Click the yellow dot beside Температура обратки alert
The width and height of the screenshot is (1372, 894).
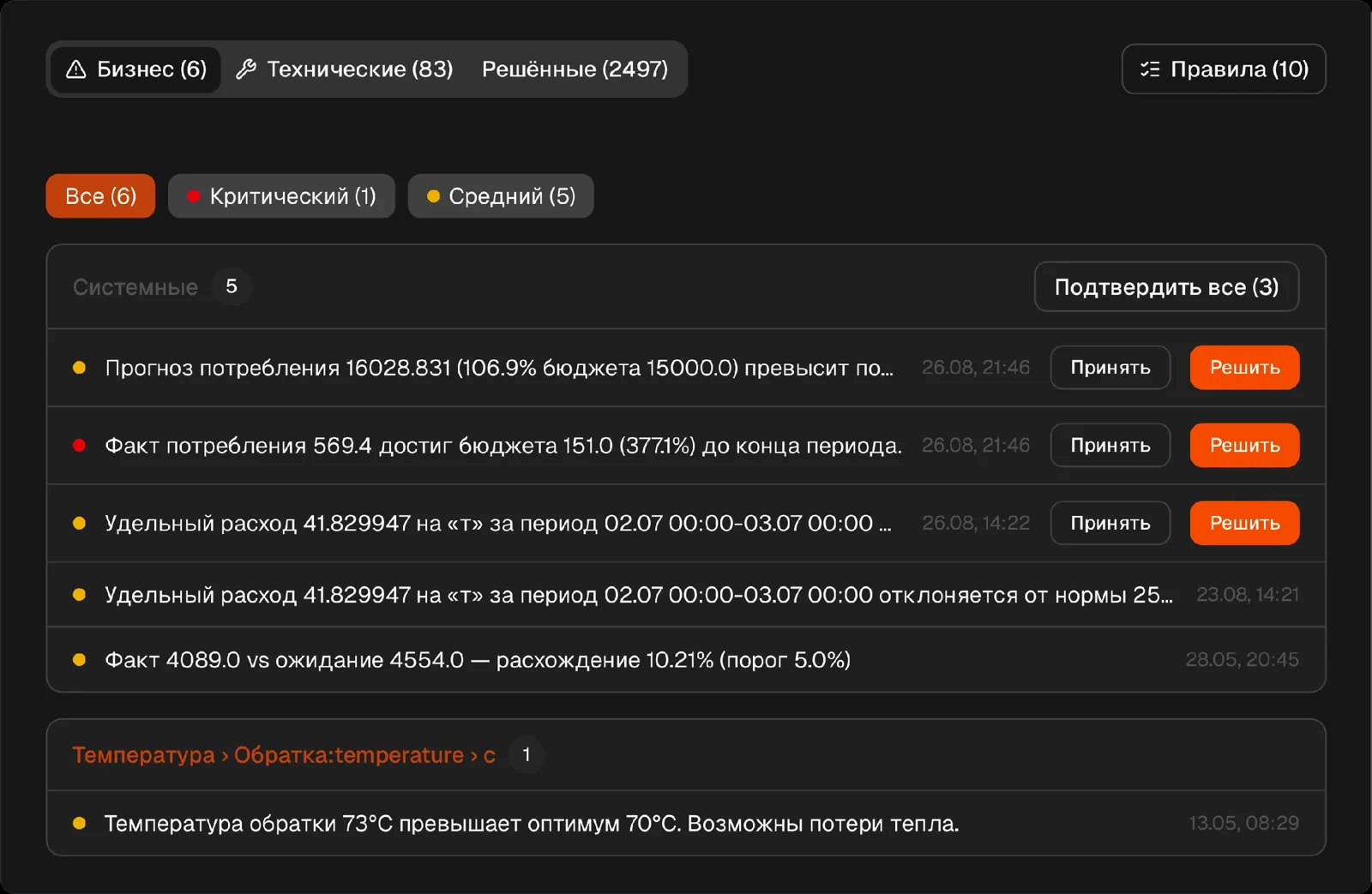point(79,823)
